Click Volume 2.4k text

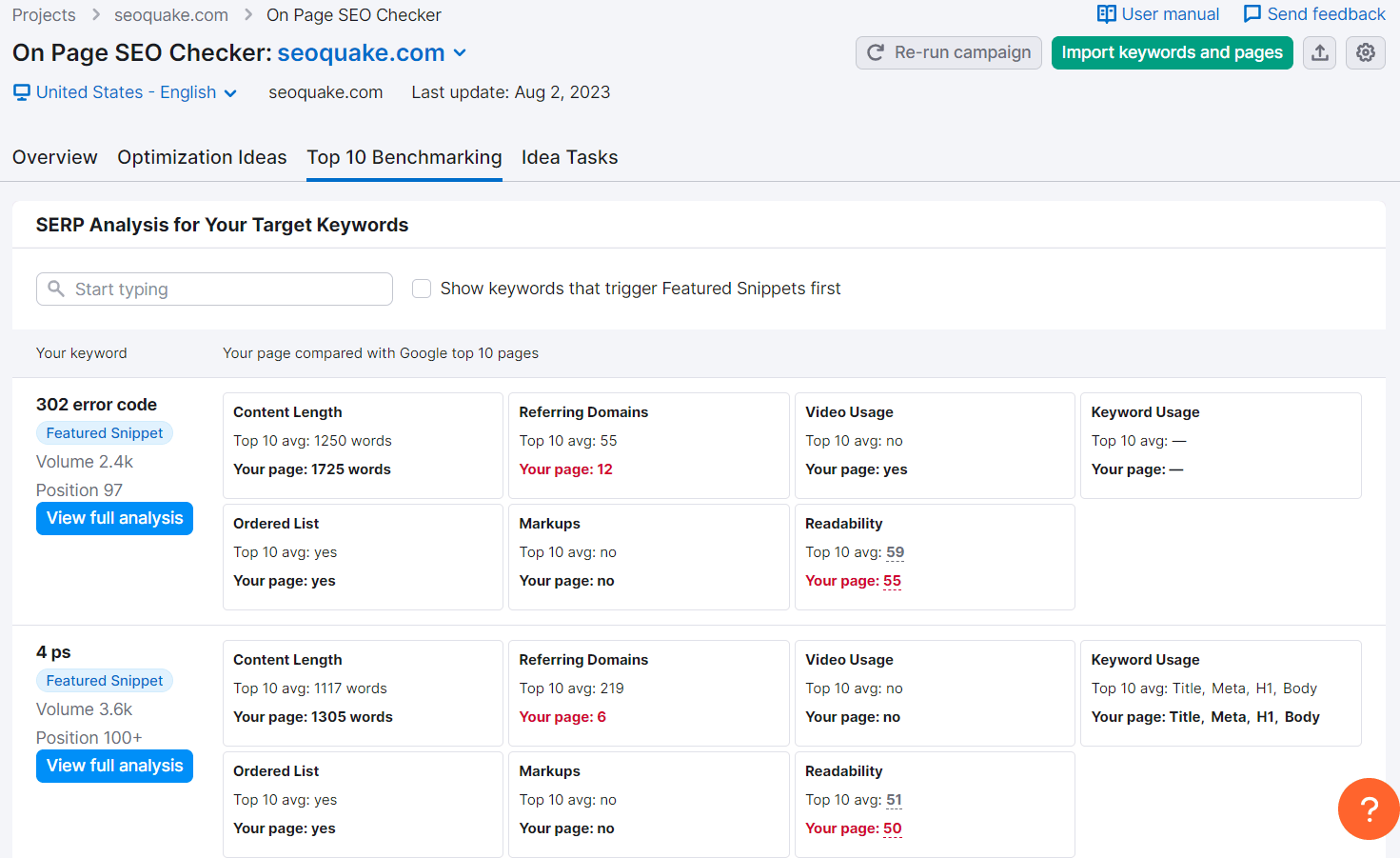point(85,462)
